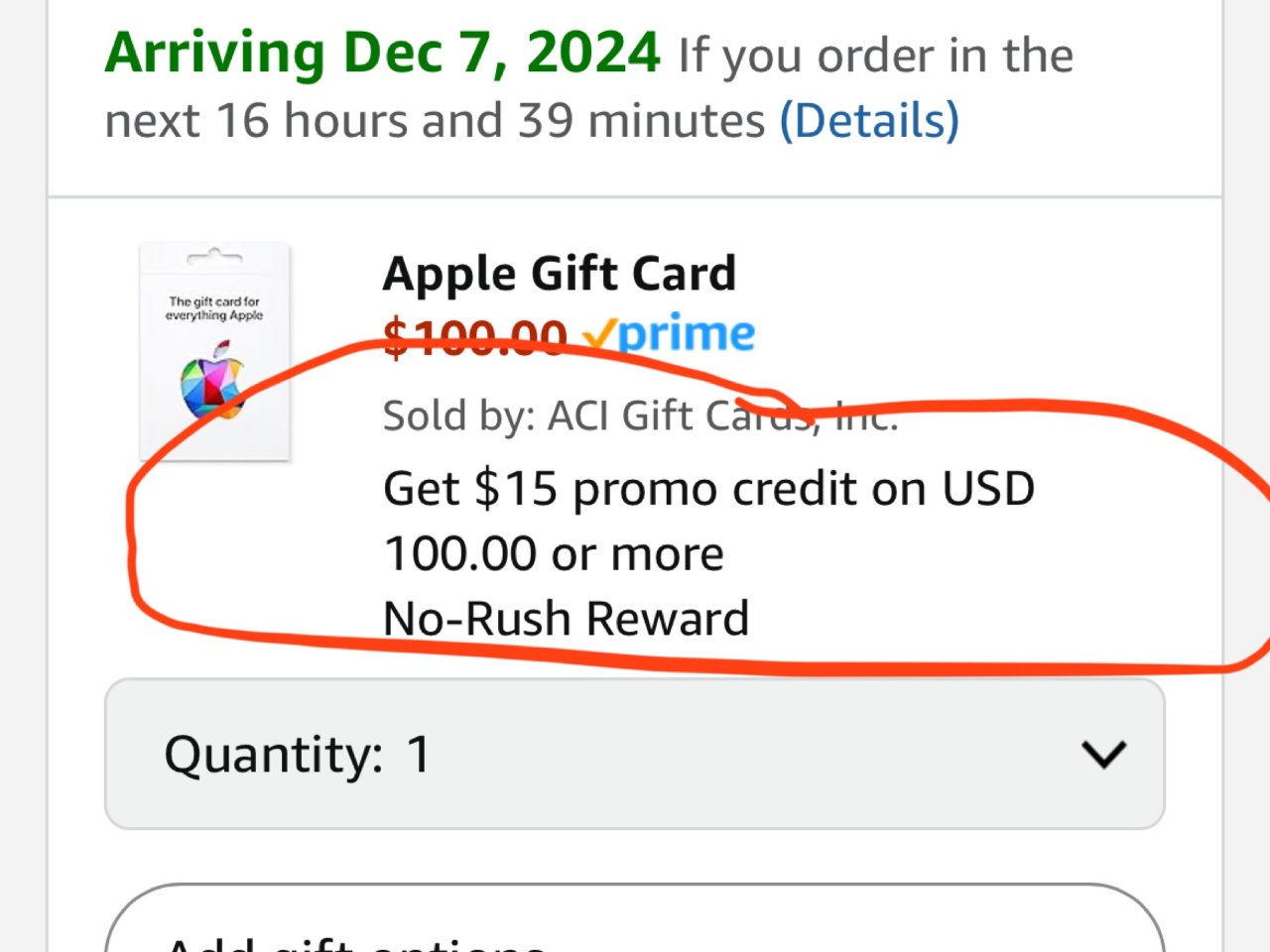Click the hanger slot on card image

(x=214, y=258)
